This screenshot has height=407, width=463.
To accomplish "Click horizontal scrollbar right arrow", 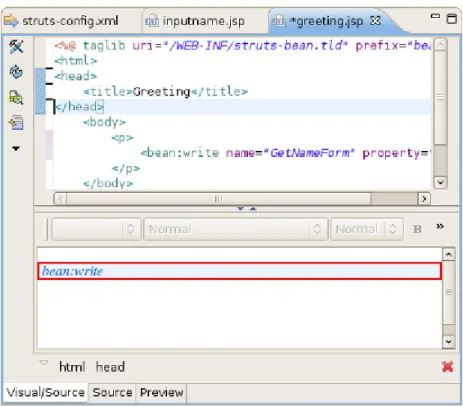I will 424,199.
